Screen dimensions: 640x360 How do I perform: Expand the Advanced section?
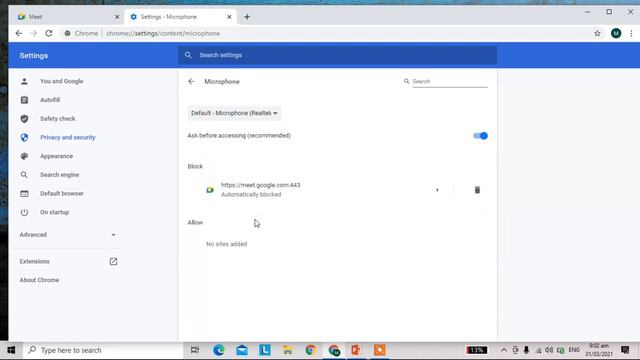(x=67, y=235)
